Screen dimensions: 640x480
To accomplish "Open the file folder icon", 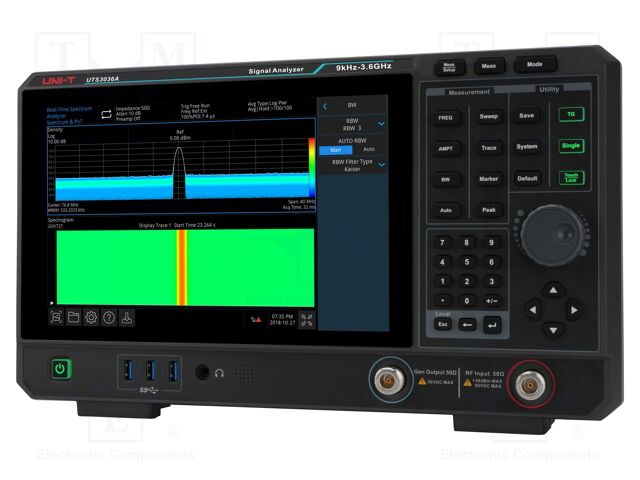I will [x=73, y=317].
